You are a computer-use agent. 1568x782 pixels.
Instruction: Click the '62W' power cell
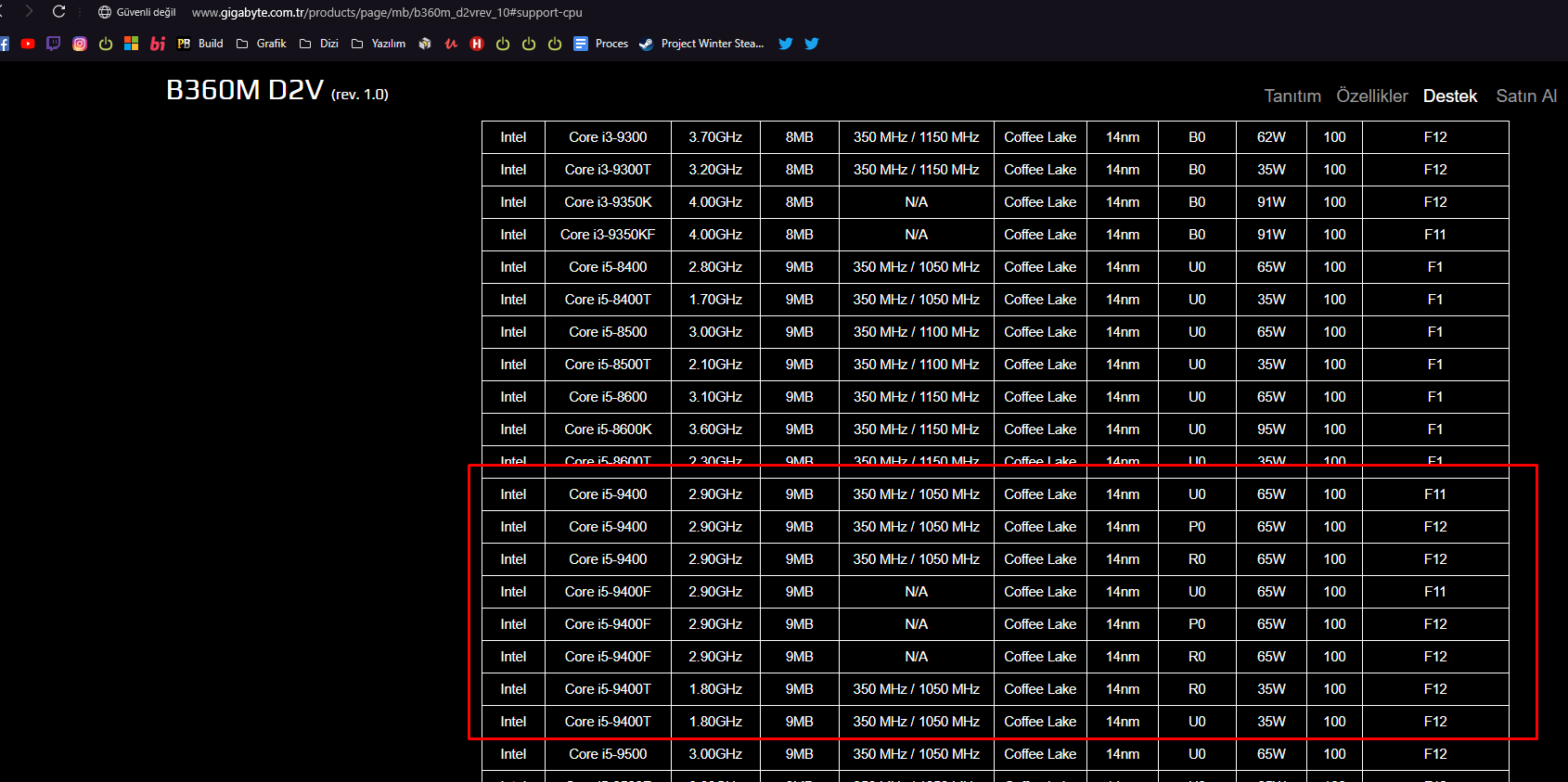pos(1271,137)
